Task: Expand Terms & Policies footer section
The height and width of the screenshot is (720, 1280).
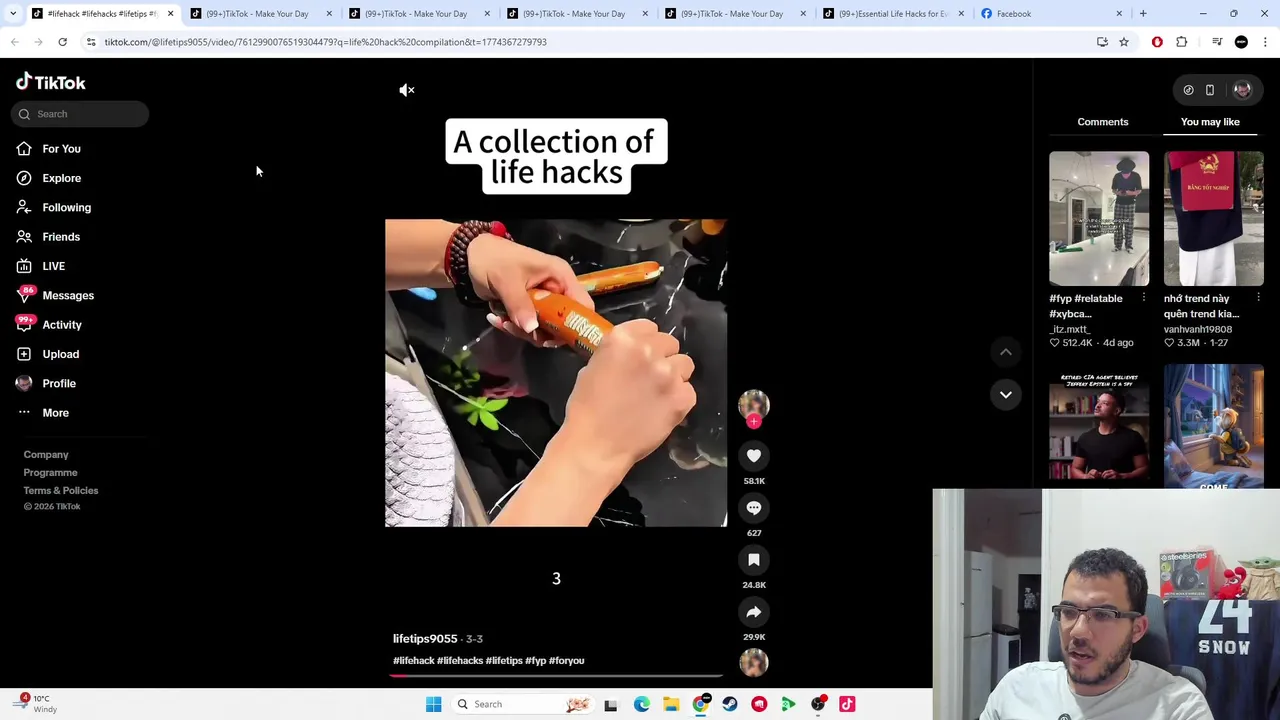Action: 61,491
